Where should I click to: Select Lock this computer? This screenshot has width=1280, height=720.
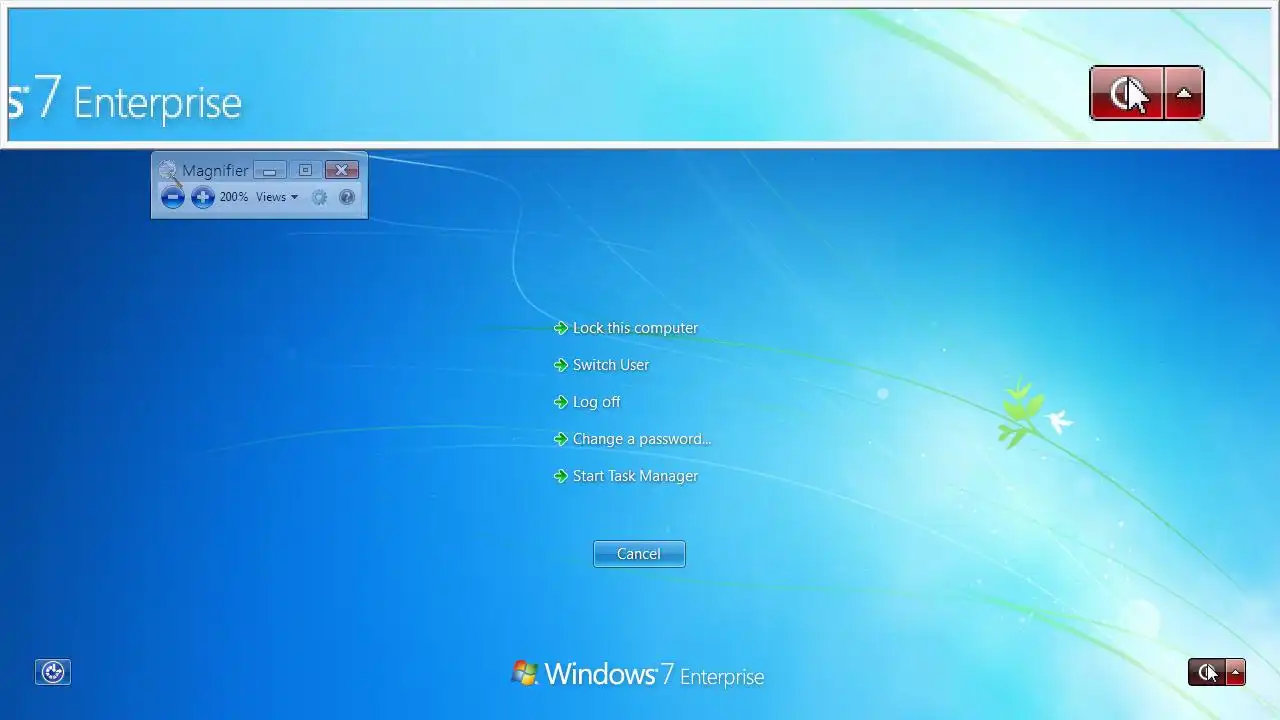[626, 328]
